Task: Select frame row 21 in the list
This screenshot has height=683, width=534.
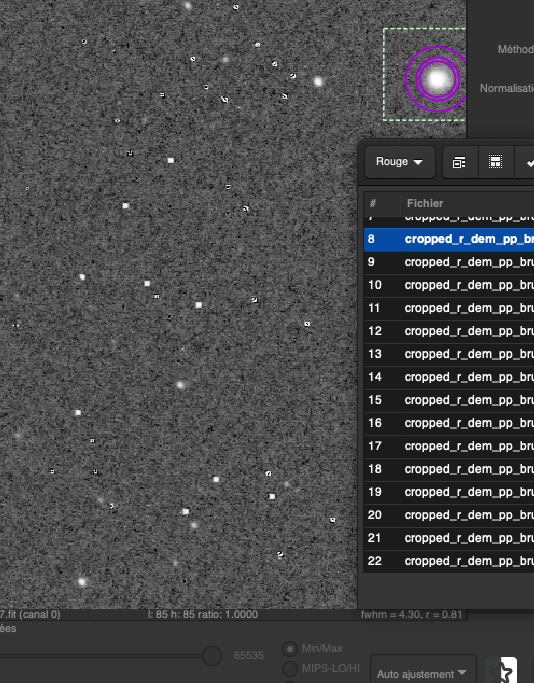Action: click(x=449, y=538)
